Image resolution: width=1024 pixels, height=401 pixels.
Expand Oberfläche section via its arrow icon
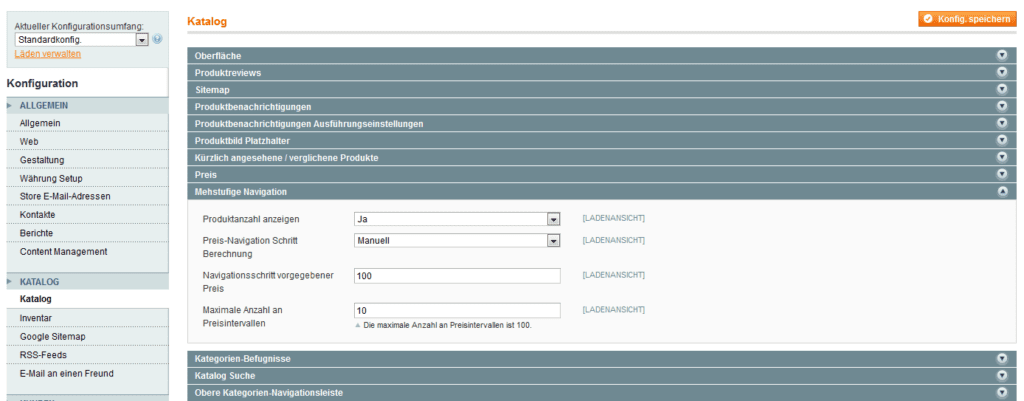coord(1001,56)
